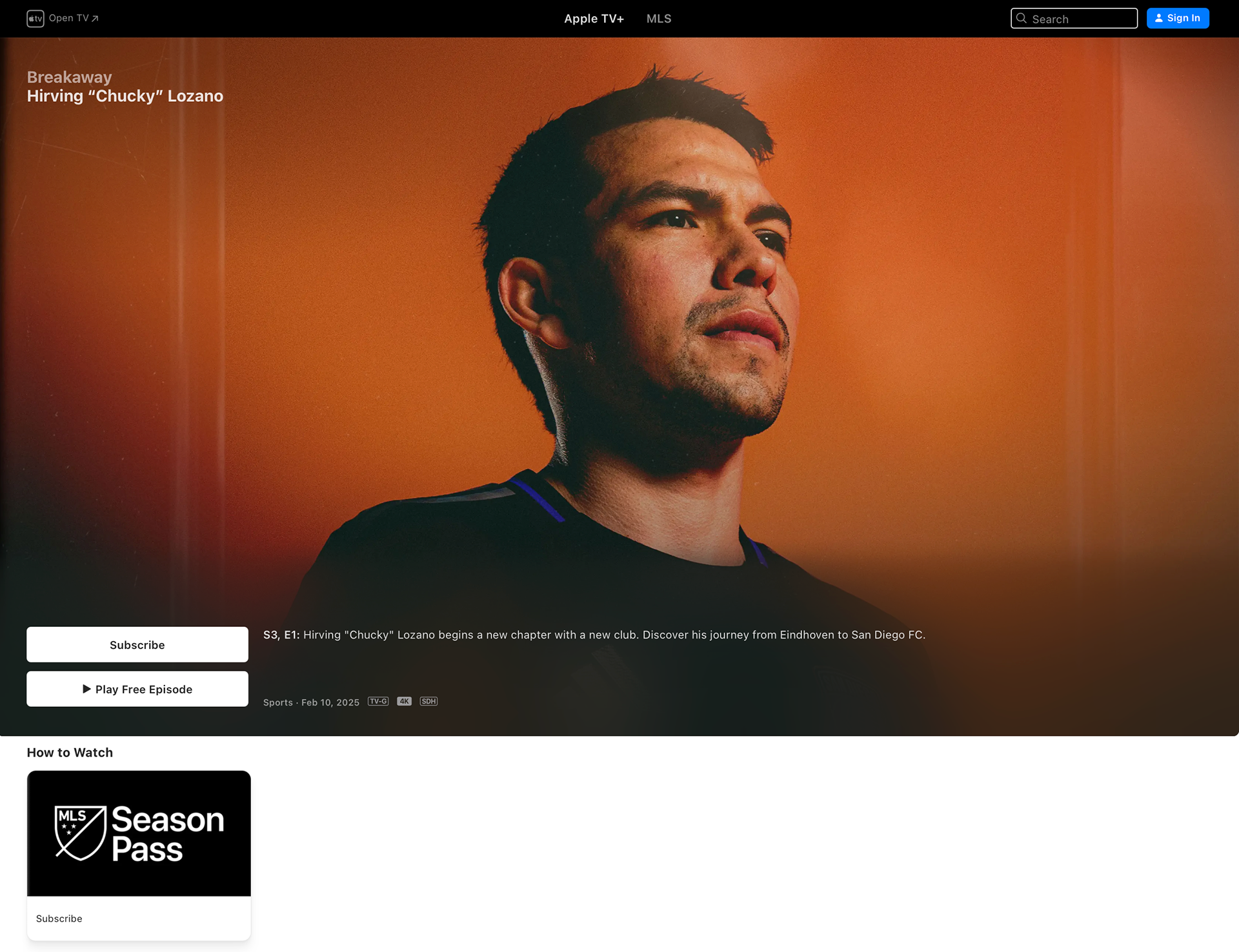Click the magnifying glass search icon
Screen dimensions: 1239x952
tap(1022, 18)
